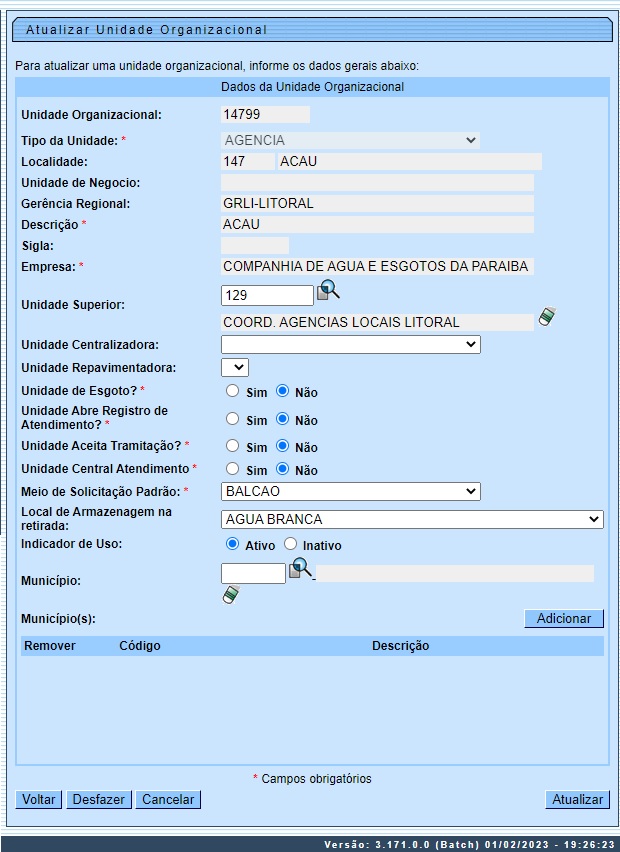The image size is (620, 852).
Task: Select Inativo for Indicador de Uso
Action: 291,544
